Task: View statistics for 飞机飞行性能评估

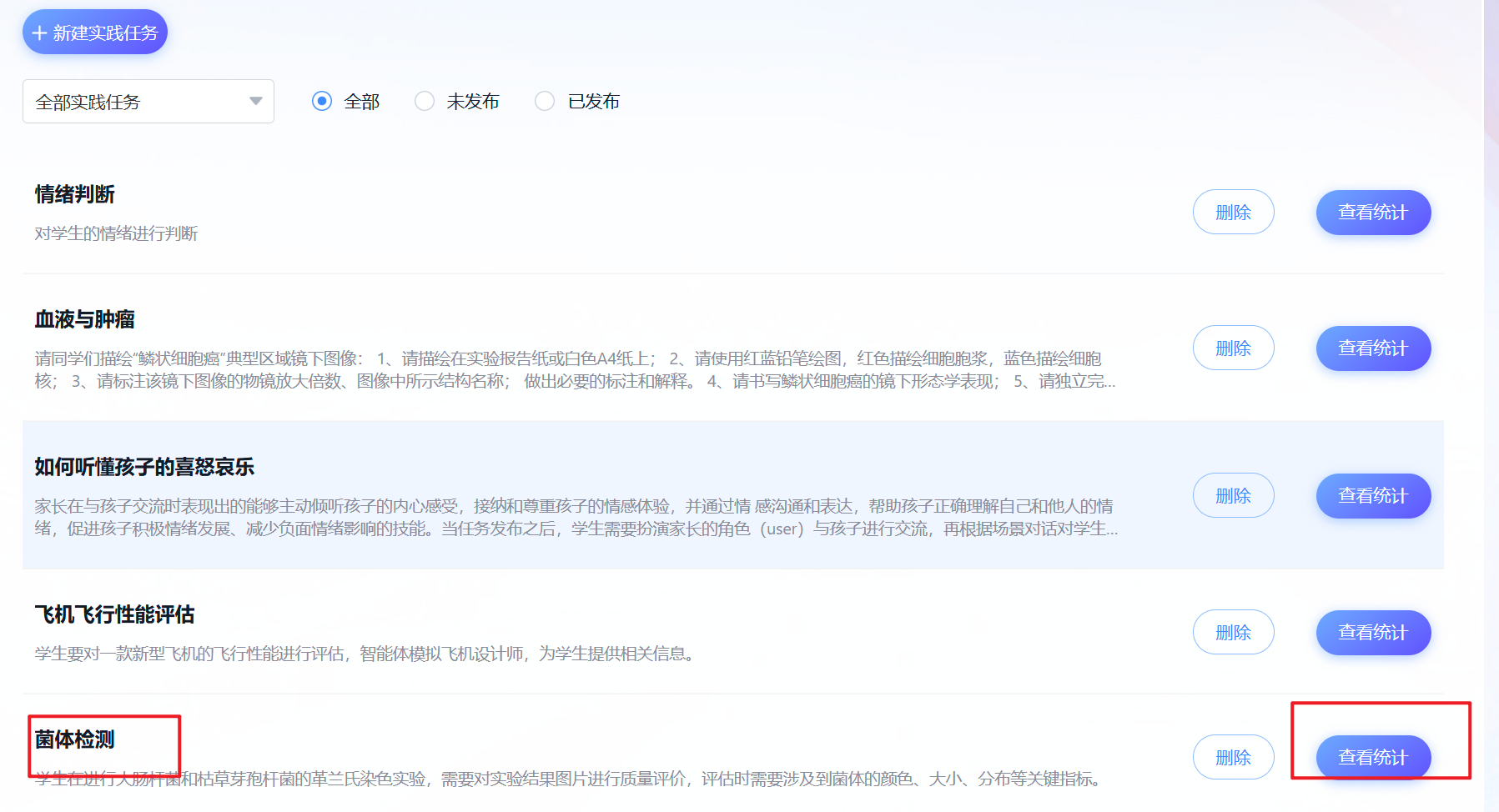Action: 1372,633
